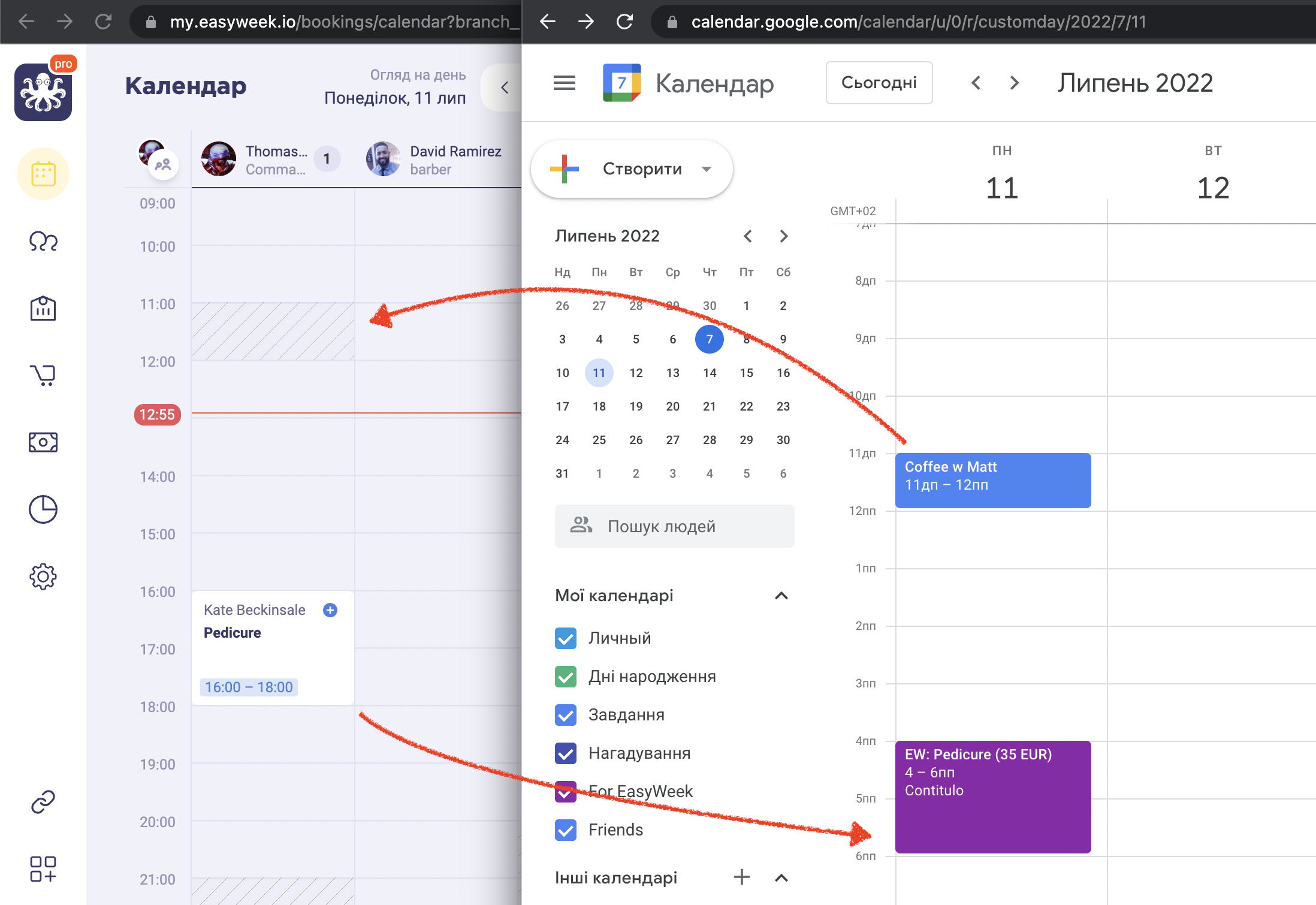Click the all-staff group avatar icon

[163, 164]
